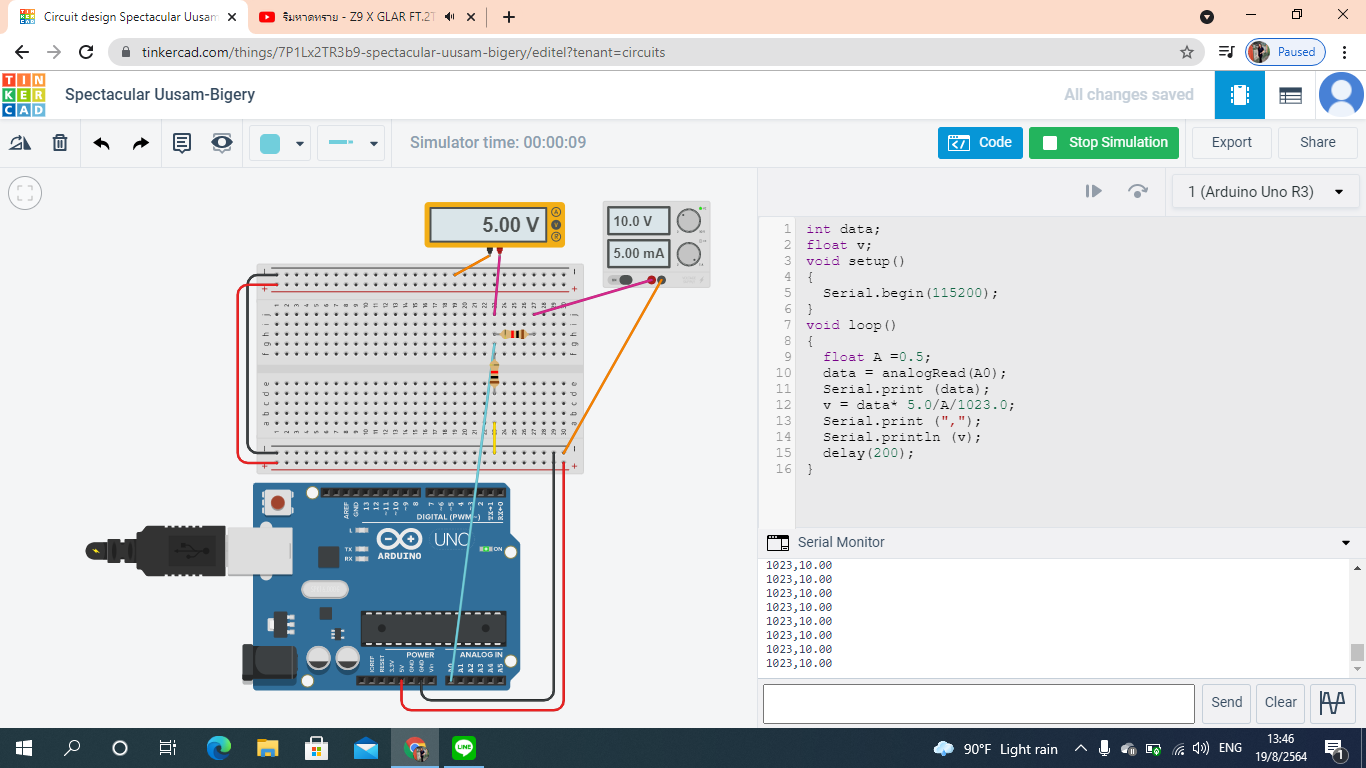Click the Export button
The height and width of the screenshot is (768, 1366).
1231,143
